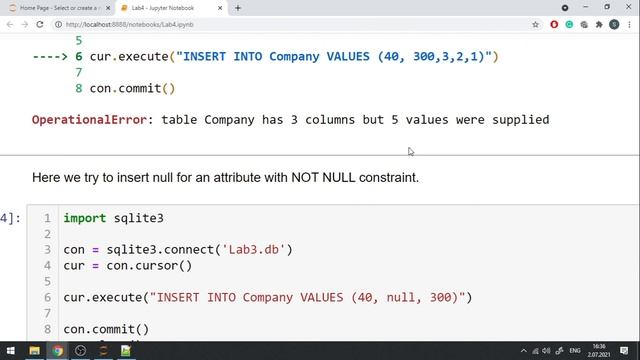Click the OperationalError message text
The width and height of the screenshot is (640, 360).
[291, 120]
